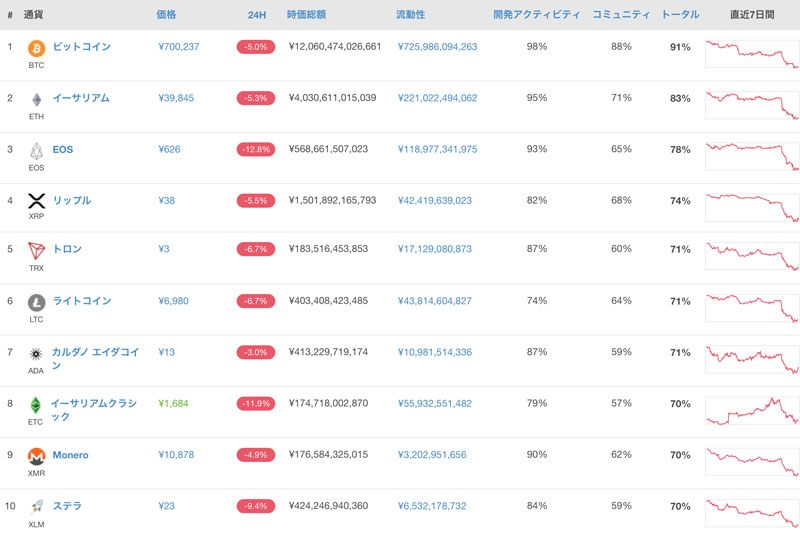Sort table by 価格 column header
Screen dimensions: 800x533
(166, 14)
